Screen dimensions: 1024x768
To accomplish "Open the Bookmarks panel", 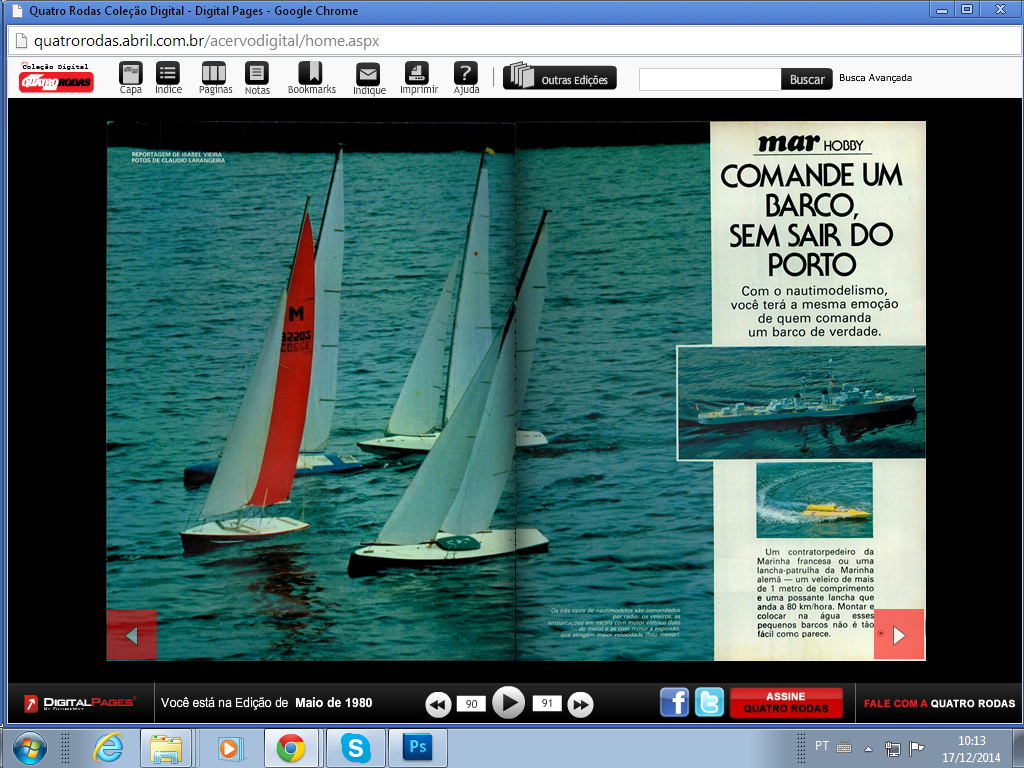I will coord(311,74).
